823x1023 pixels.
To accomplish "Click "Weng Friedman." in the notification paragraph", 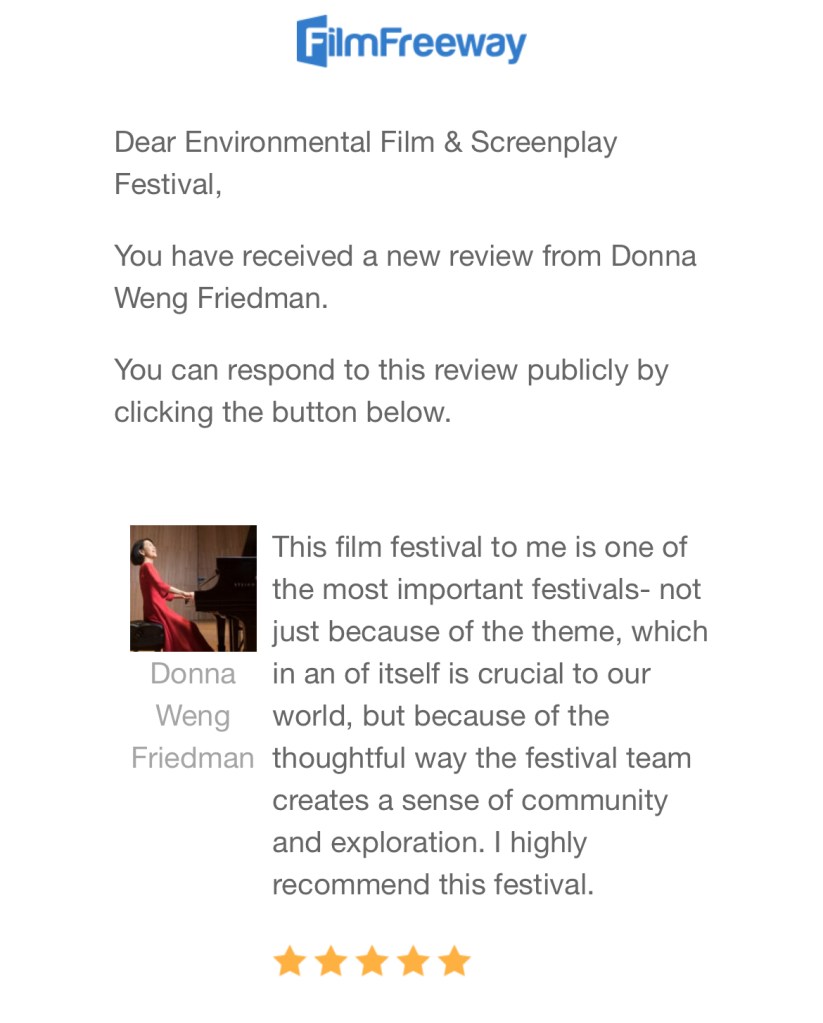I will point(221,298).
